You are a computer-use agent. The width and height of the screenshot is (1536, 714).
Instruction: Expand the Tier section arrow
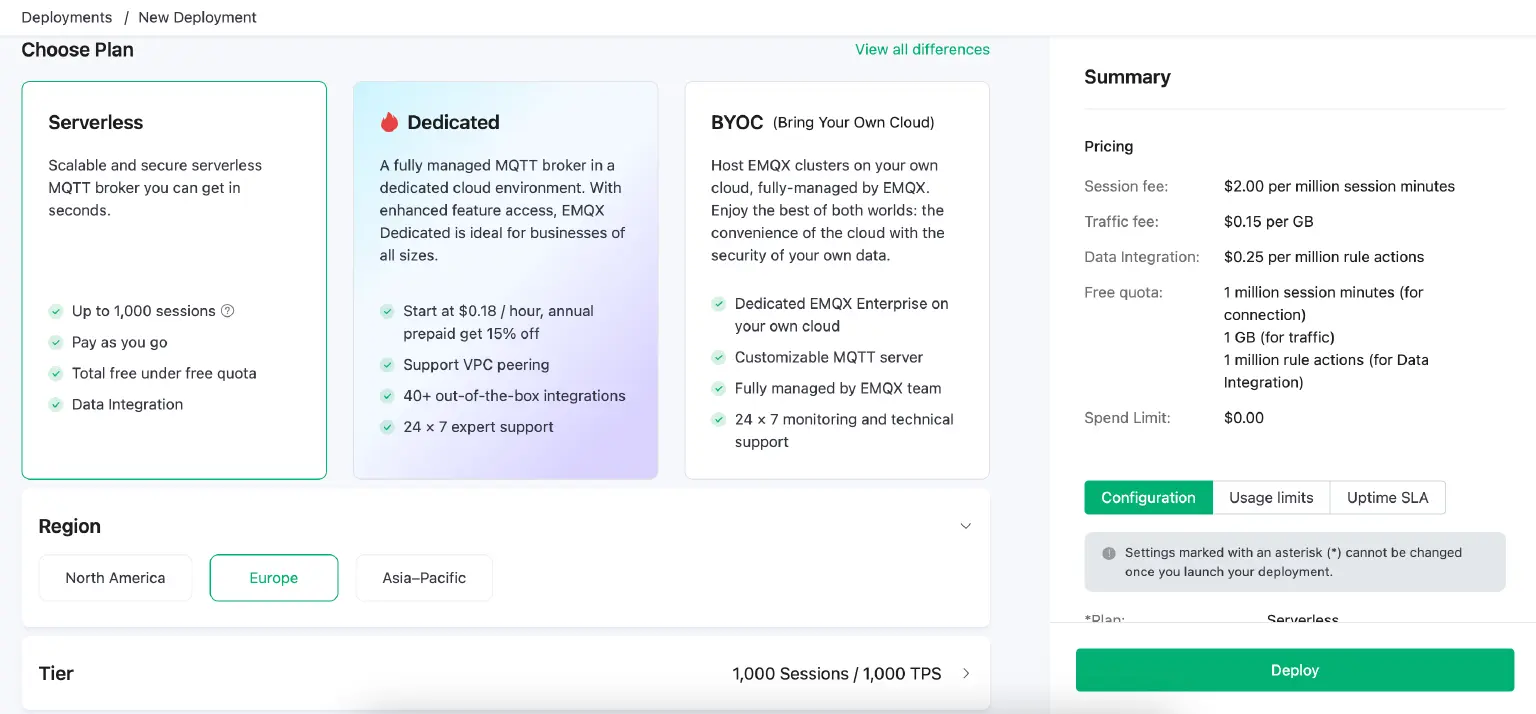(x=966, y=674)
